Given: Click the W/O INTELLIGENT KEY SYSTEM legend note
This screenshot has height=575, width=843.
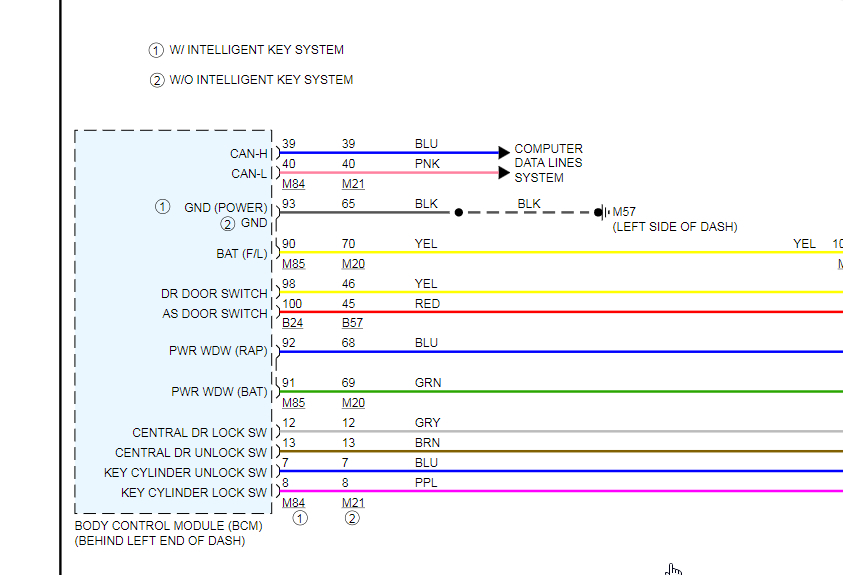Looking at the screenshot, I should coord(261,80).
